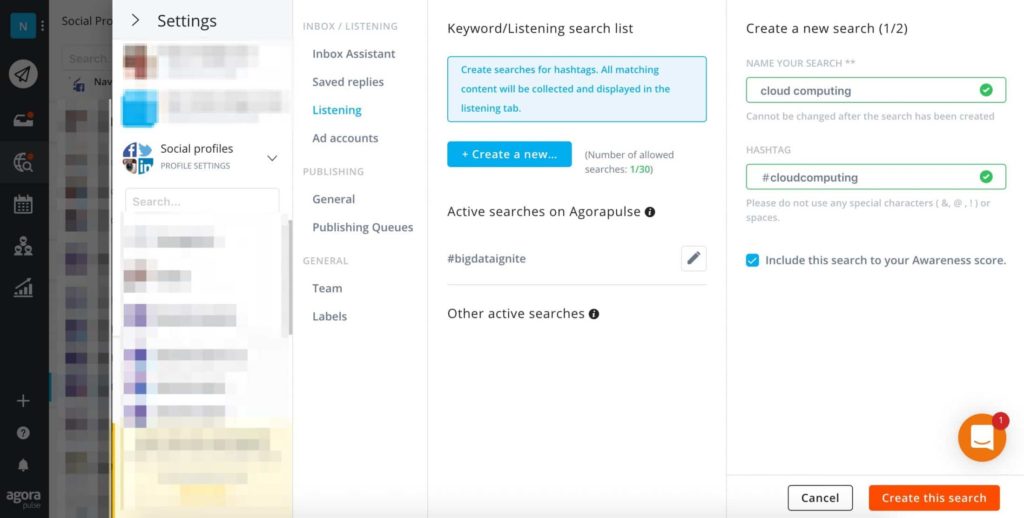This screenshot has height=518, width=1024.
Task: Open the orange chat support widget
Action: coord(982,438)
